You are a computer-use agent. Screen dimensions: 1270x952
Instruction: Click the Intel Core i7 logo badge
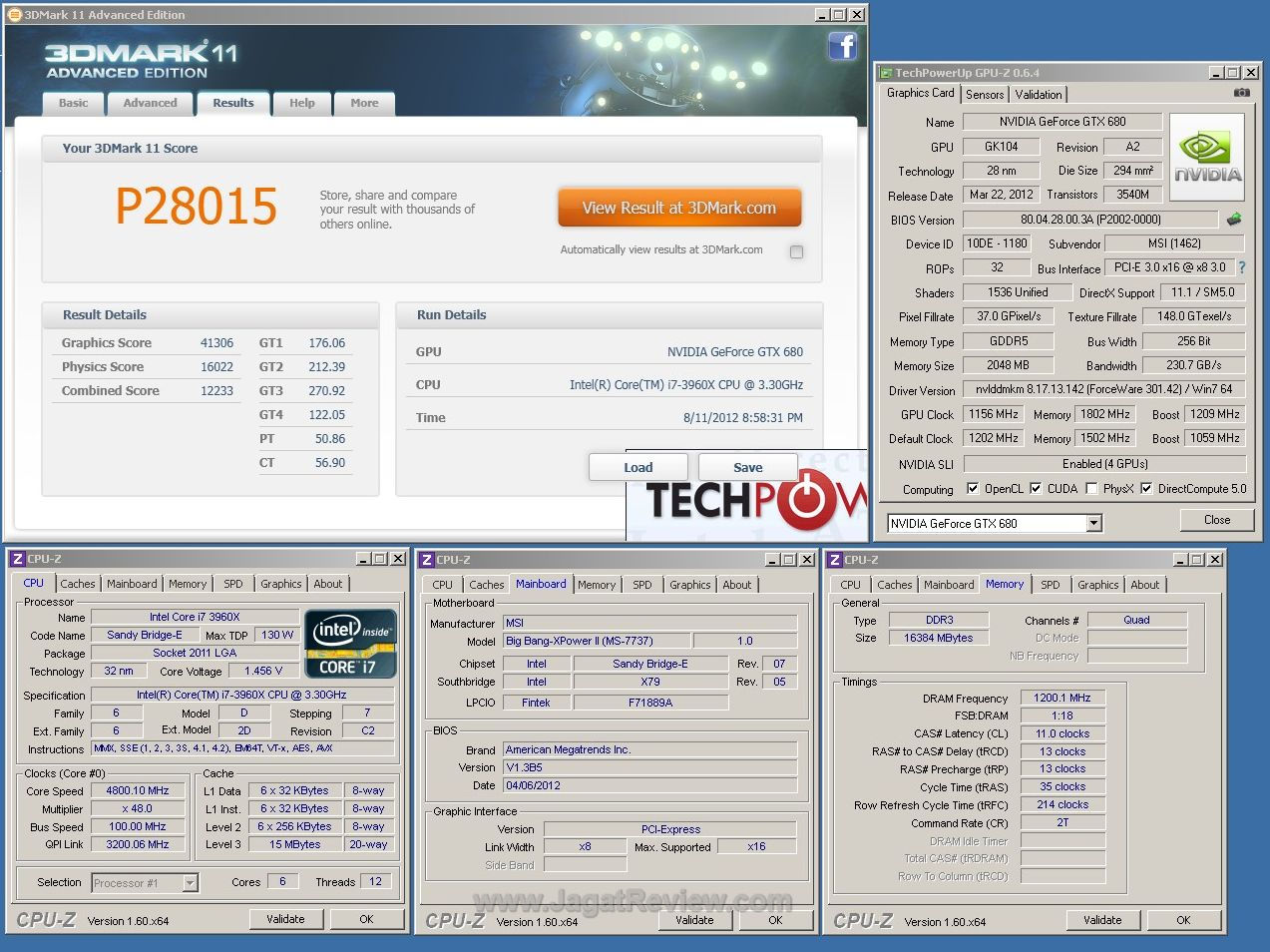pos(351,644)
